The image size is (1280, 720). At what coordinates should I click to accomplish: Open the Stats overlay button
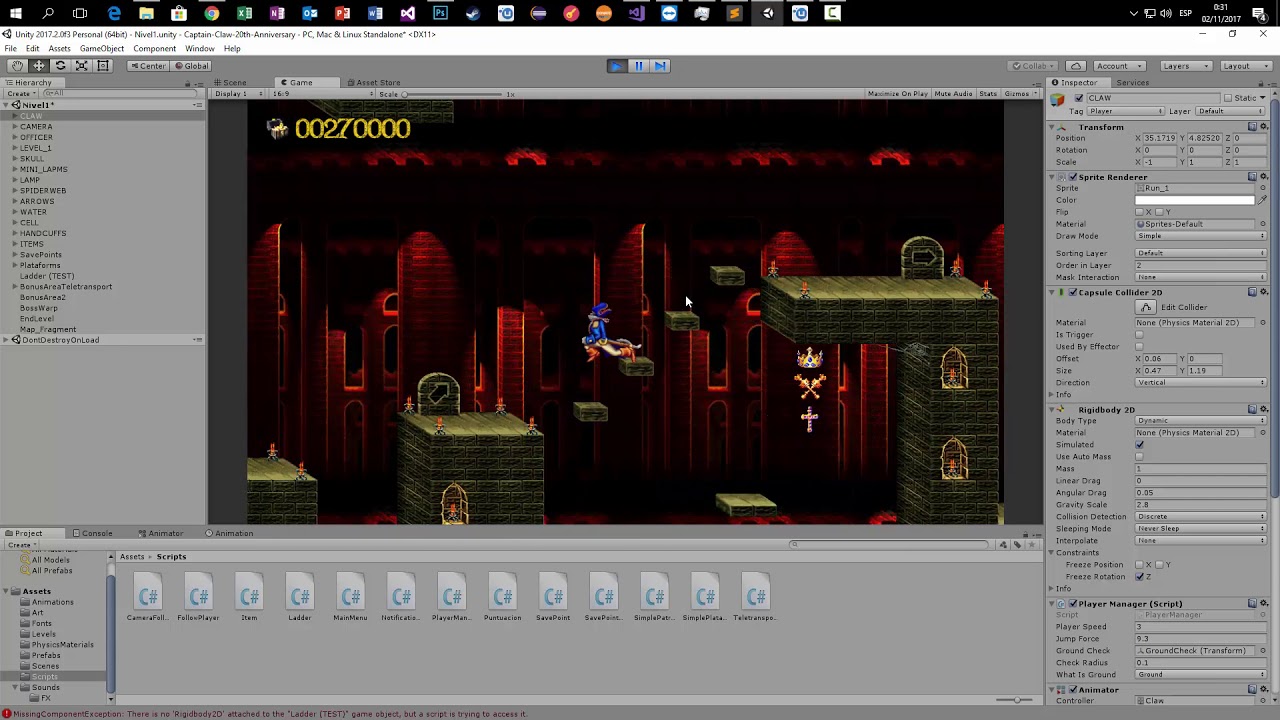[988, 94]
